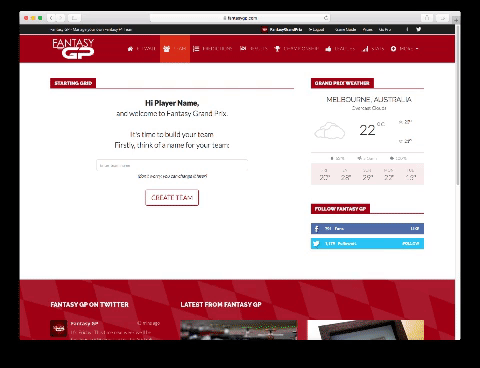Image resolution: width=480 pixels, height=368 pixels.
Task: Open Leagues via the thumbs-up icon
Action: click(x=340, y=49)
